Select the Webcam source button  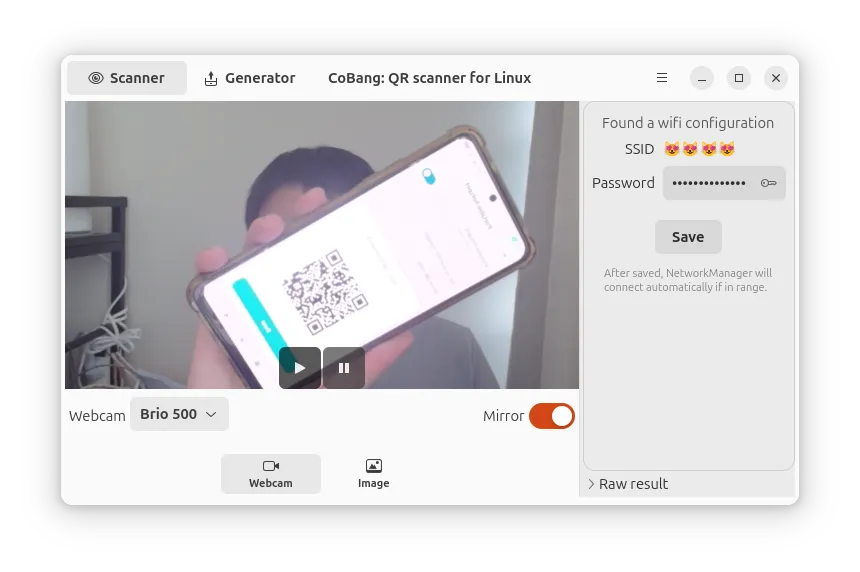tap(270, 474)
